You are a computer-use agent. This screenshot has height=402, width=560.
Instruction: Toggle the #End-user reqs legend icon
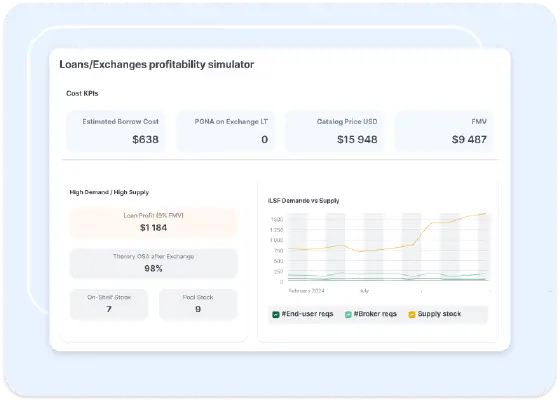pyautogui.click(x=276, y=315)
